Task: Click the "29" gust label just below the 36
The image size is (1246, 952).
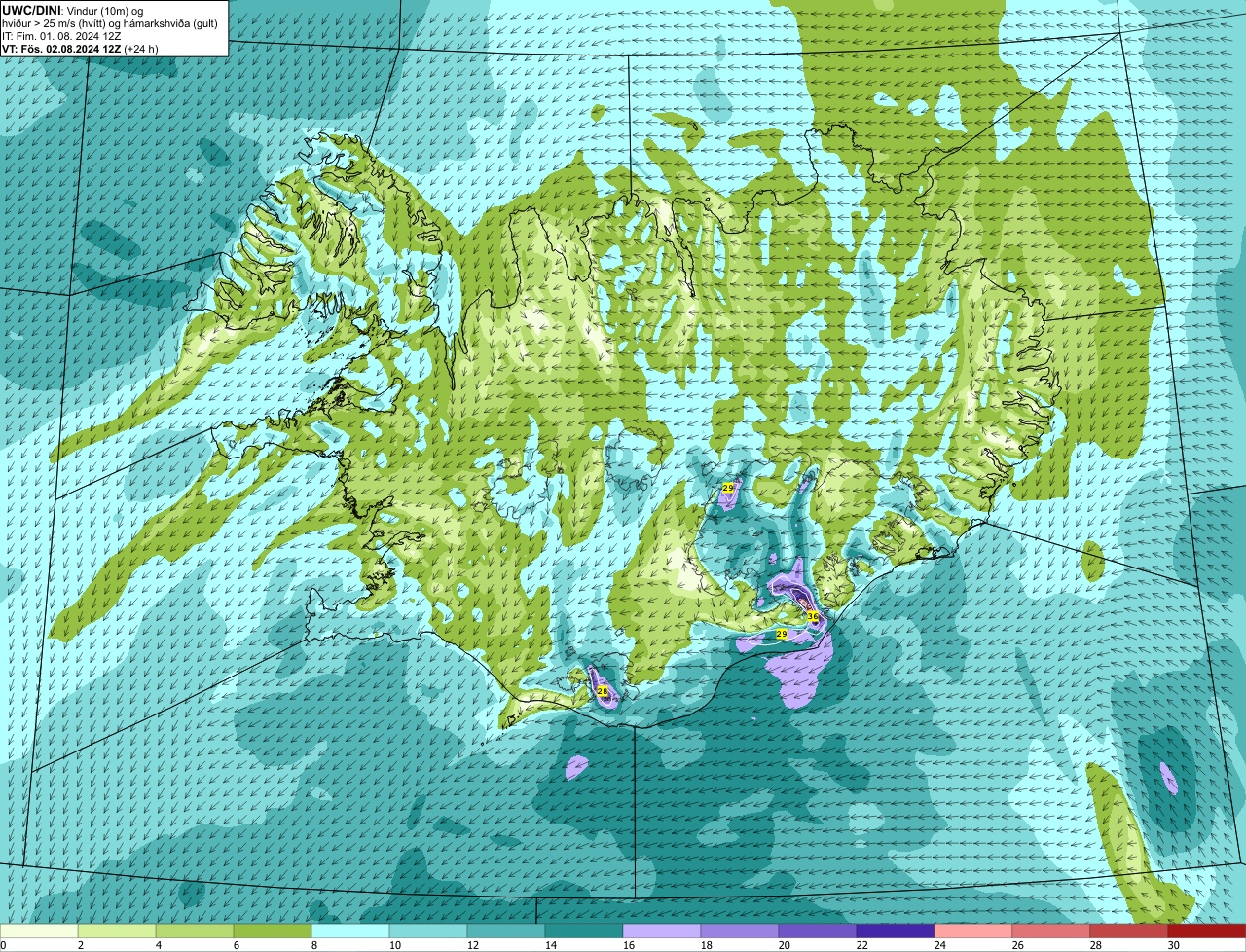Action: (781, 634)
